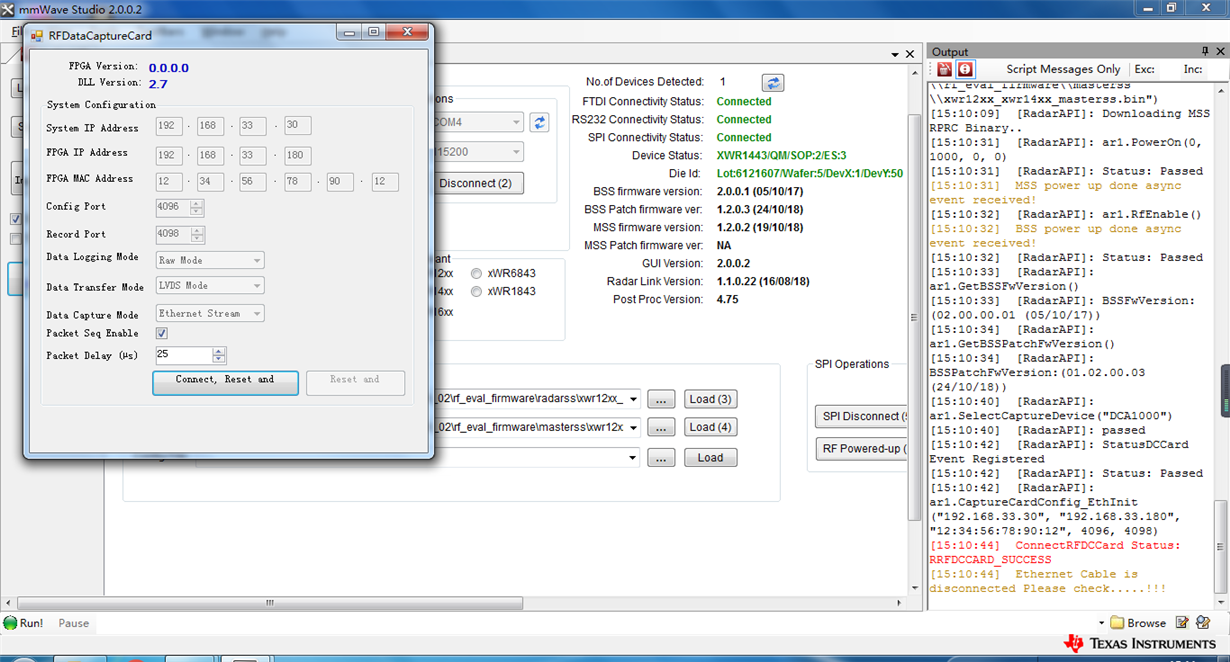Click Script Messages Only toggle in Output
The height and width of the screenshot is (662, 1230).
click(1063, 69)
